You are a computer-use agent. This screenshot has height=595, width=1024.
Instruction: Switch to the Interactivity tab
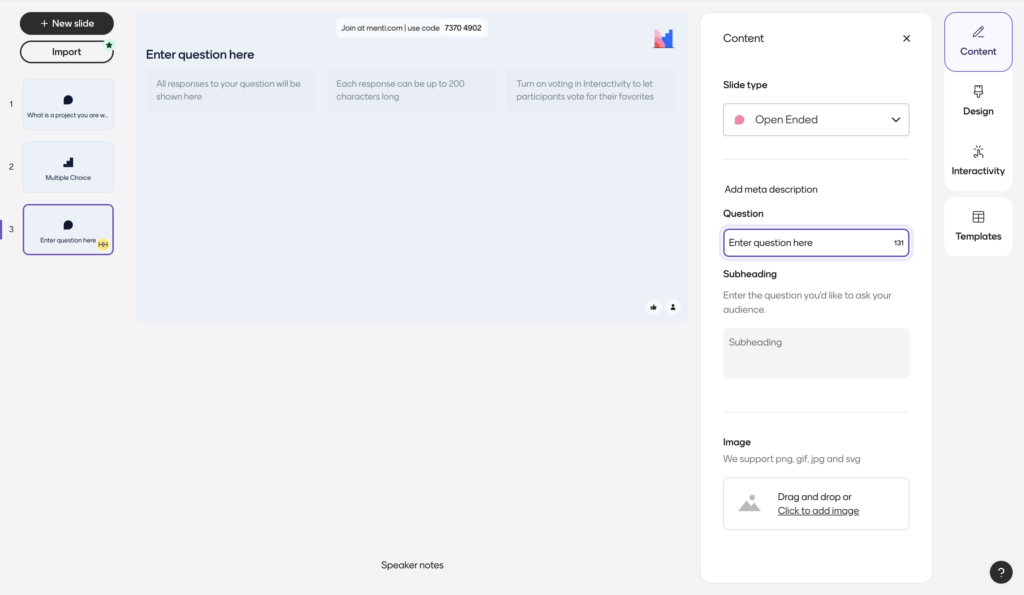click(x=978, y=160)
